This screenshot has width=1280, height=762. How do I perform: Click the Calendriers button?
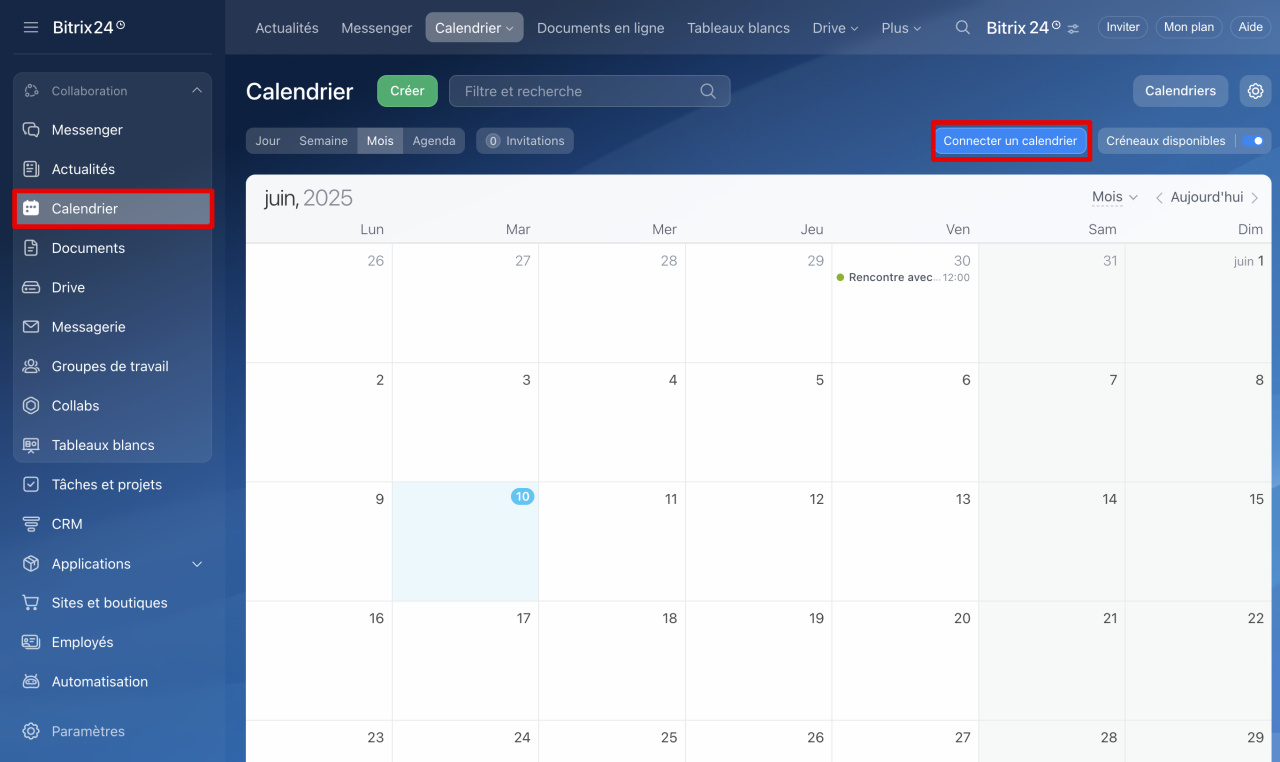tap(1180, 91)
